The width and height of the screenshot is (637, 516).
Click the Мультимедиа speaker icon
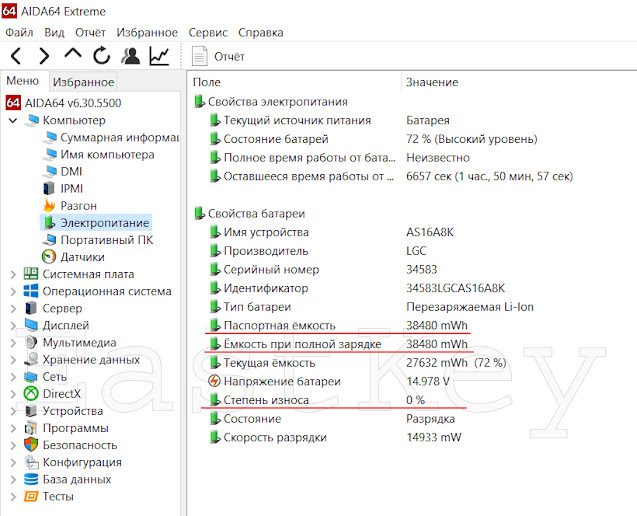(31, 342)
